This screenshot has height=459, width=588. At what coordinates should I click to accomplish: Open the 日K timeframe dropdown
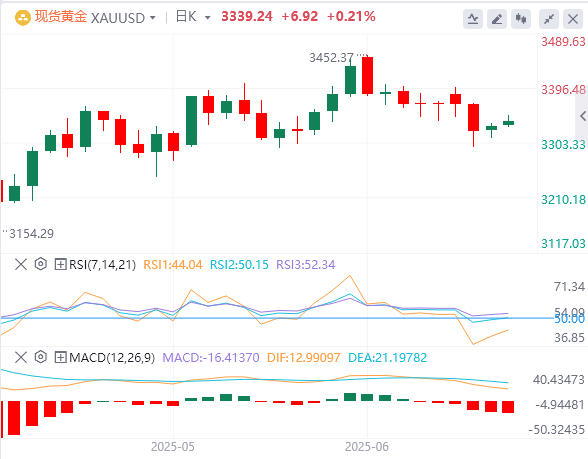click(x=193, y=17)
